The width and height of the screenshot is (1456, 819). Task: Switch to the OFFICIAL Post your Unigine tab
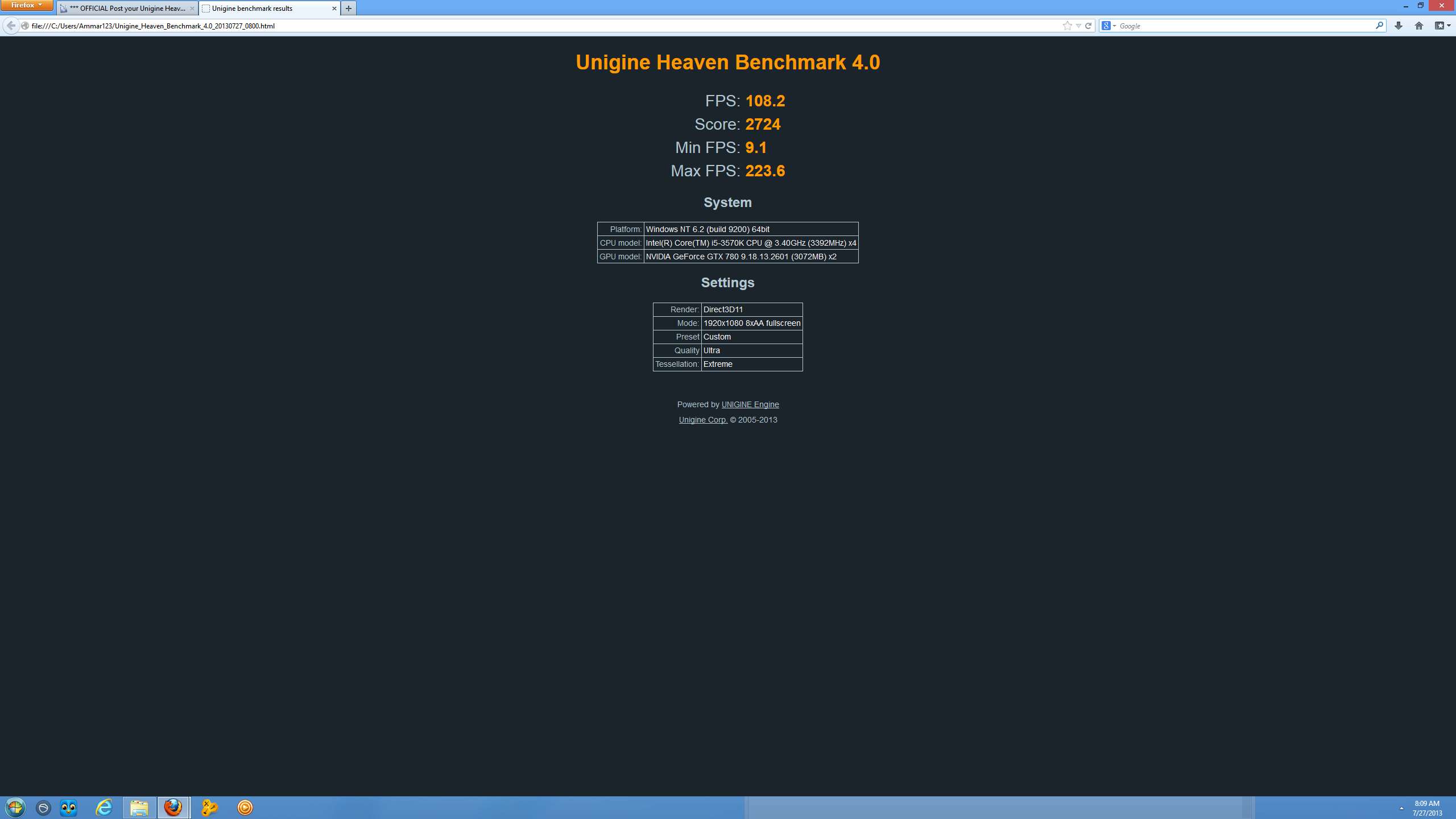tap(127, 9)
